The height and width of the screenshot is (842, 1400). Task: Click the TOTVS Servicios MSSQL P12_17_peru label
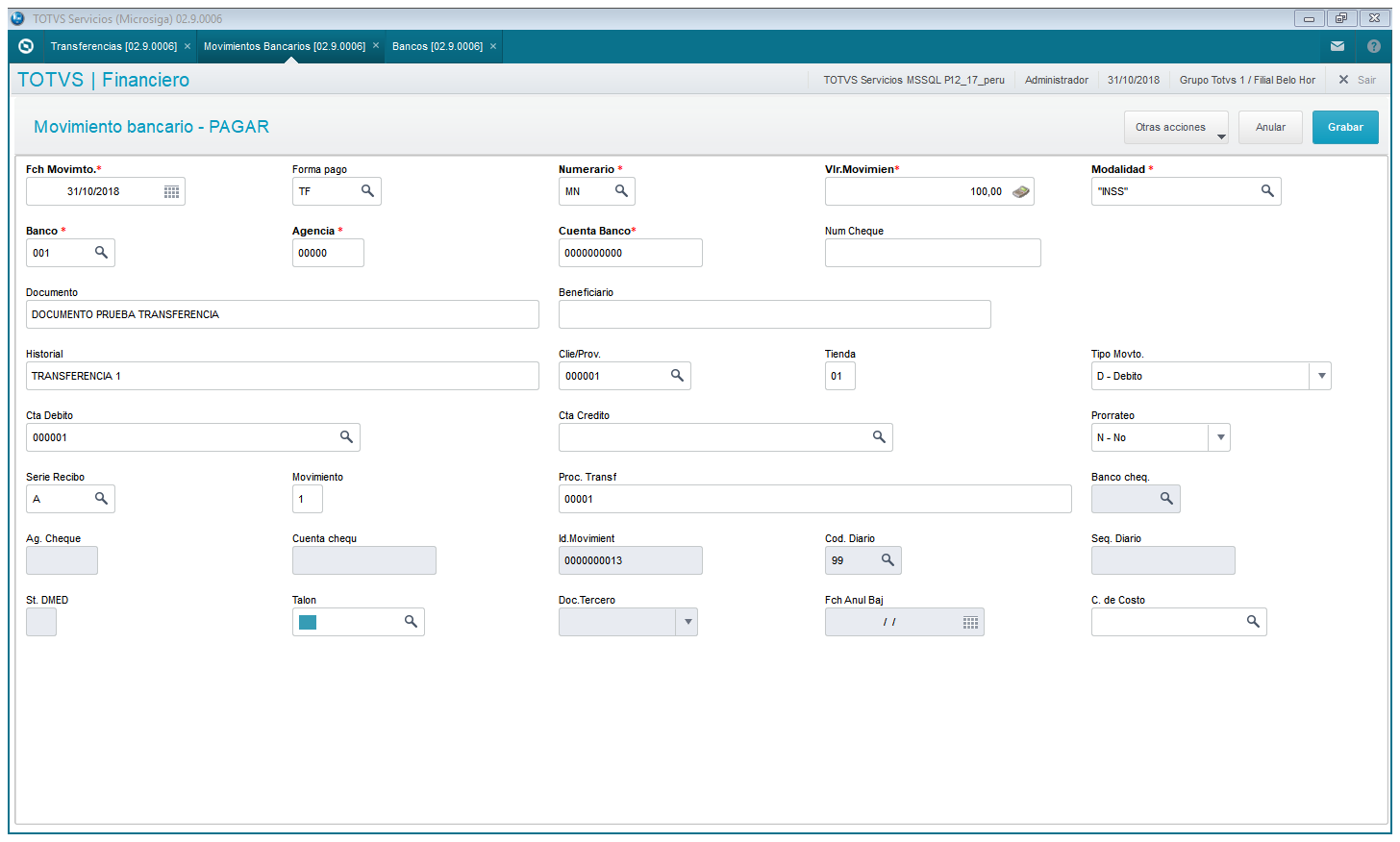(x=913, y=80)
